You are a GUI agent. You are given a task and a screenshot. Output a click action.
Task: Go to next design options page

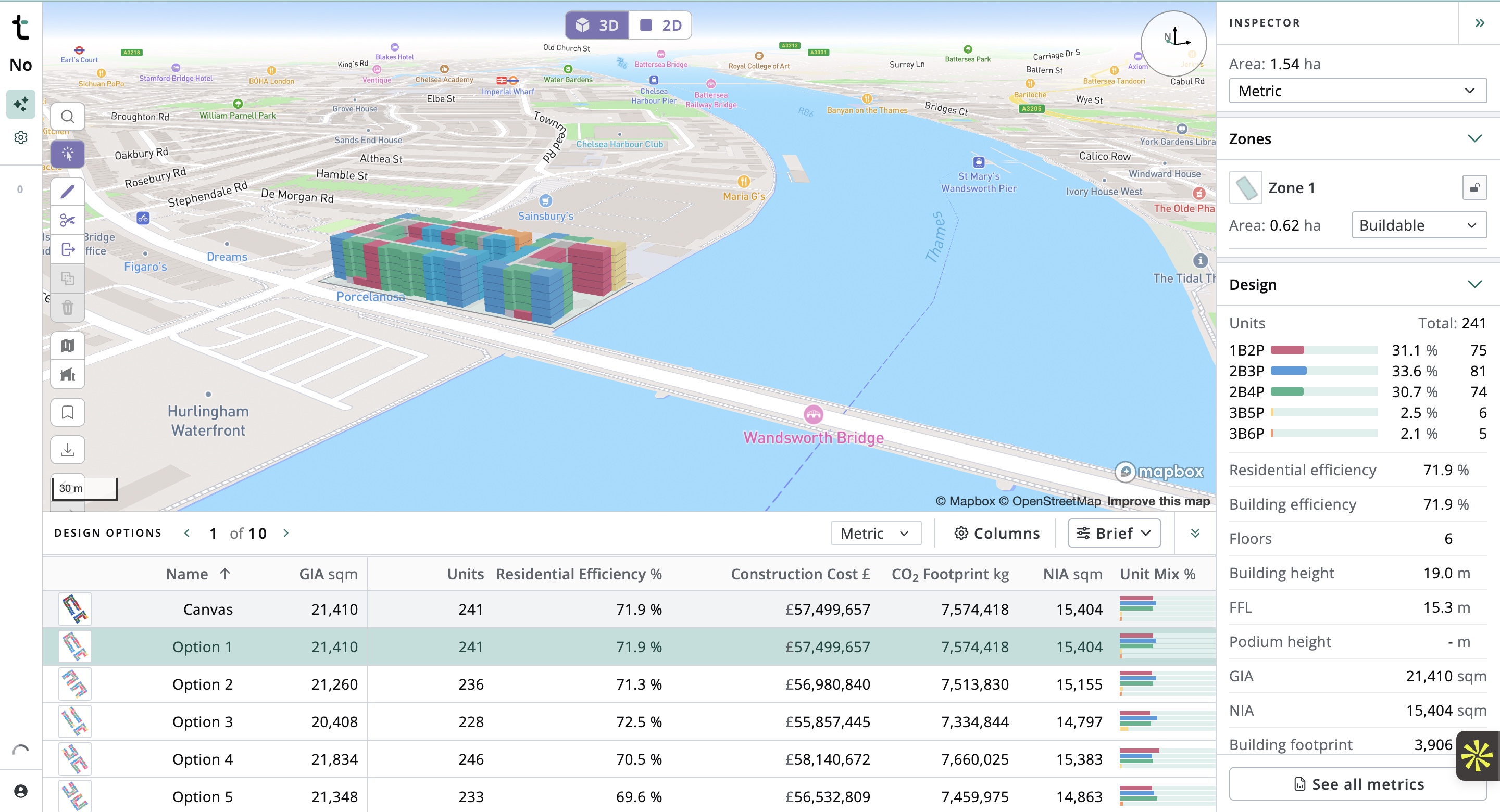pos(286,533)
